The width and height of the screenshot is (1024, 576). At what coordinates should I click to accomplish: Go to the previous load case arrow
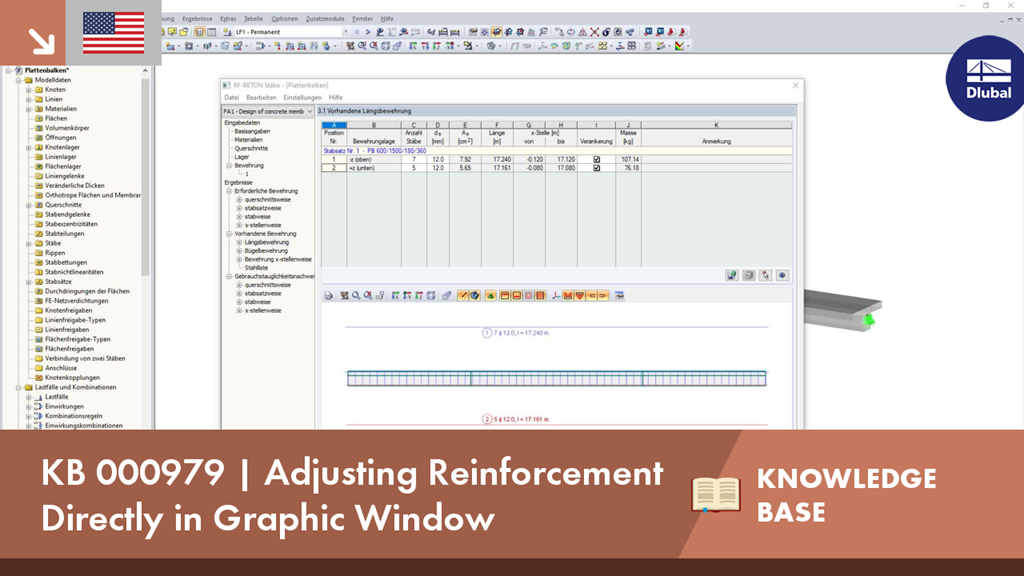[357, 32]
